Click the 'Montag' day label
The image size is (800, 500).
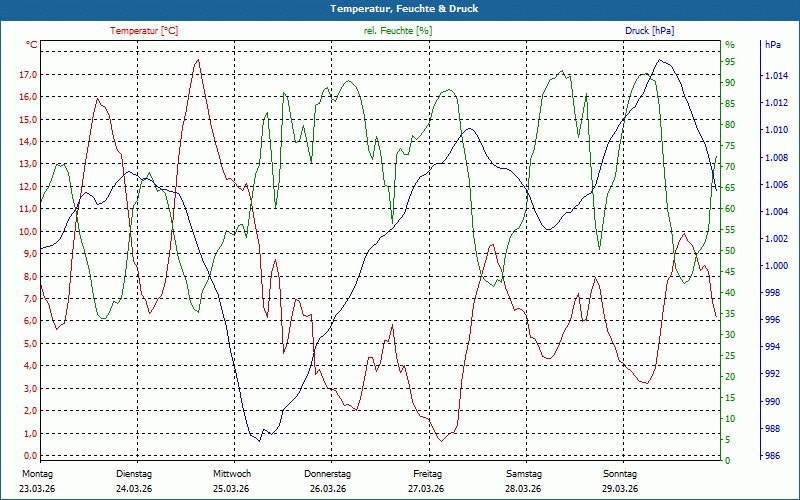click(37, 474)
